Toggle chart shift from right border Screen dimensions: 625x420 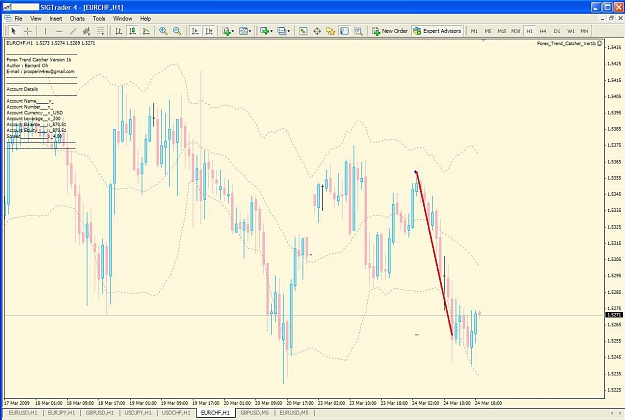[x=209, y=31]
